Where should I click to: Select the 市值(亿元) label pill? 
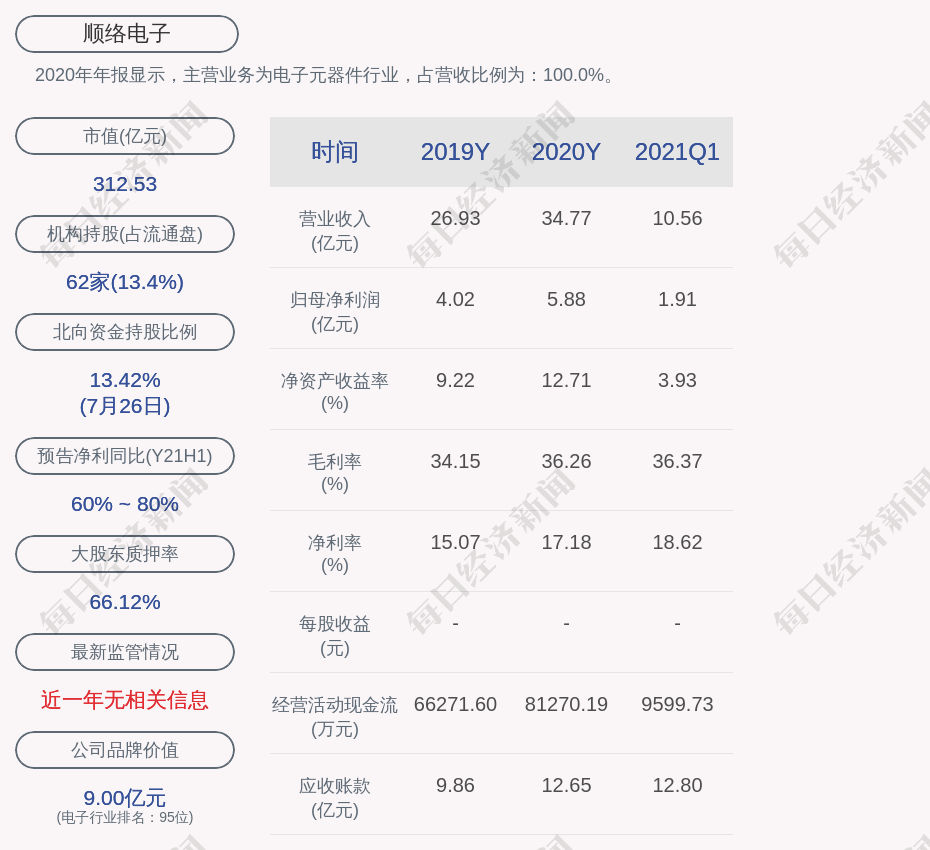click(125, 136)
